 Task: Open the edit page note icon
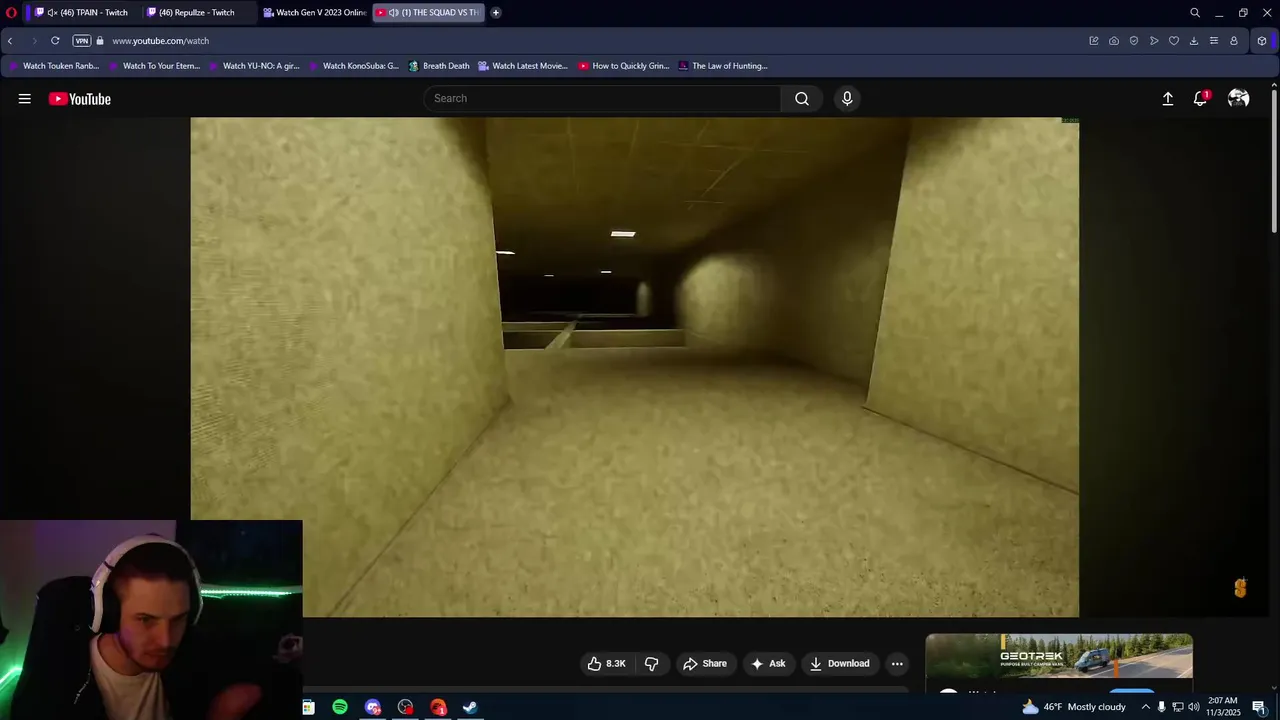(x=1094, y=41)
